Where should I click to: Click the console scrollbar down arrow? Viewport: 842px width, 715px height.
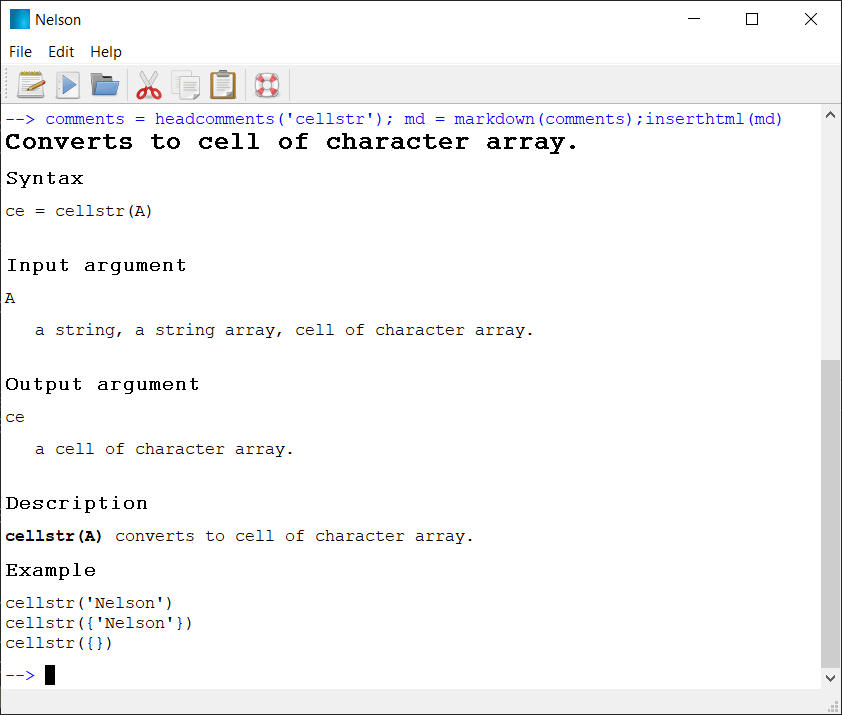click(831, 677)
